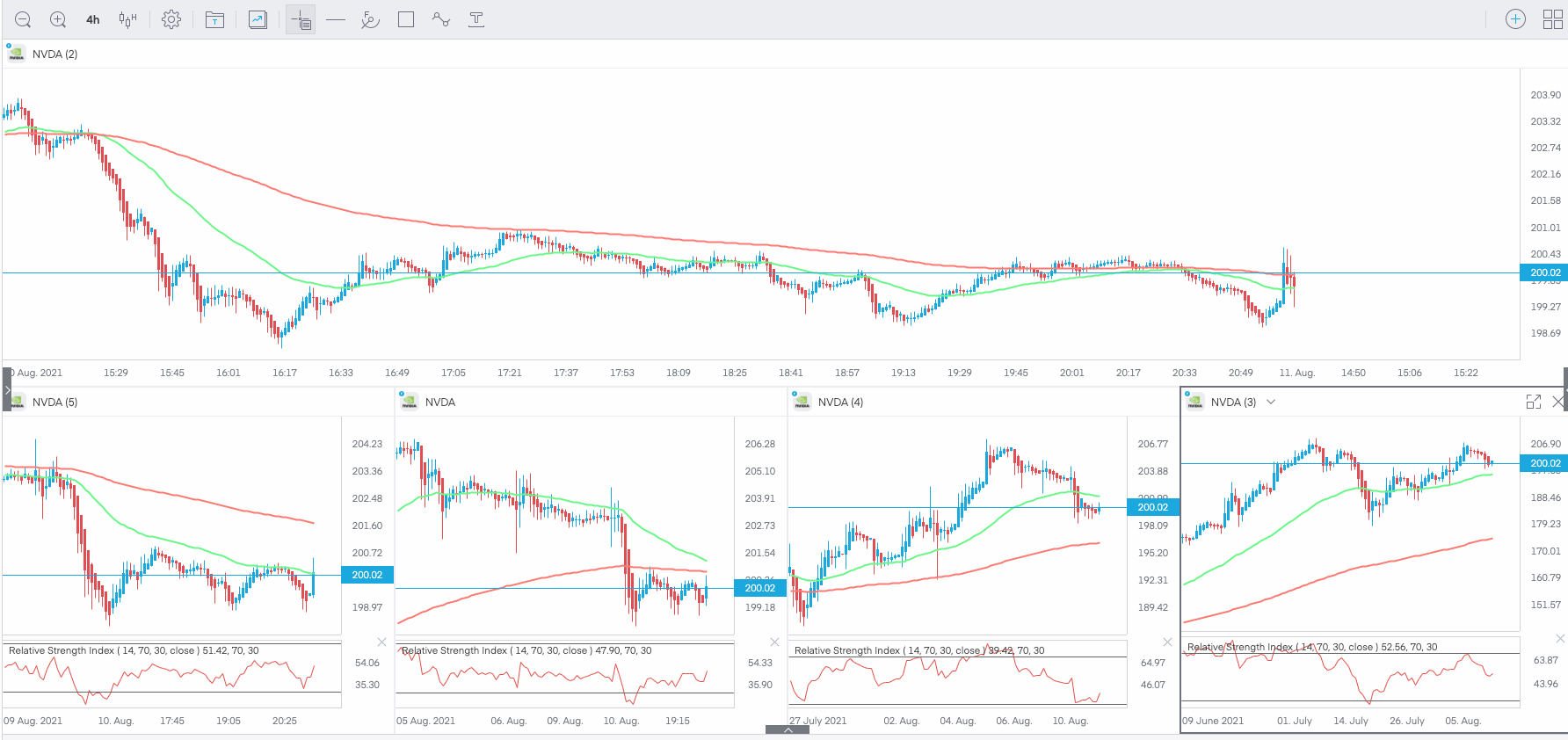Open chart settings gear
Image resolution: width=1568 pixels, height=740 pixels.
click(x=171, y=19)
